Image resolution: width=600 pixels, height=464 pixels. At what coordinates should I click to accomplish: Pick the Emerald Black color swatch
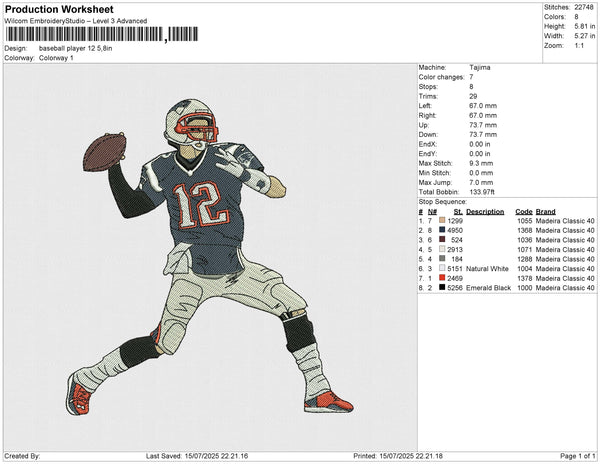(442, 287)
